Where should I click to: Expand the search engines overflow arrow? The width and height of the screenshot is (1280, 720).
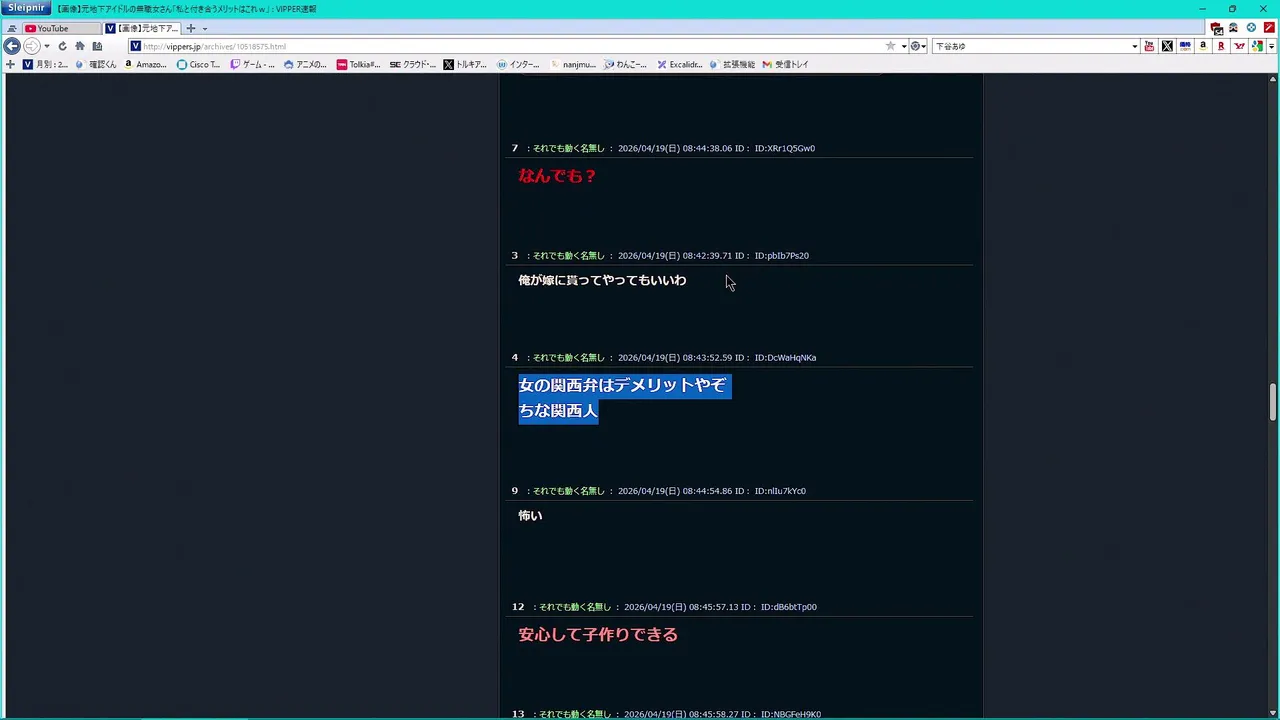(x=1272, y=46)
